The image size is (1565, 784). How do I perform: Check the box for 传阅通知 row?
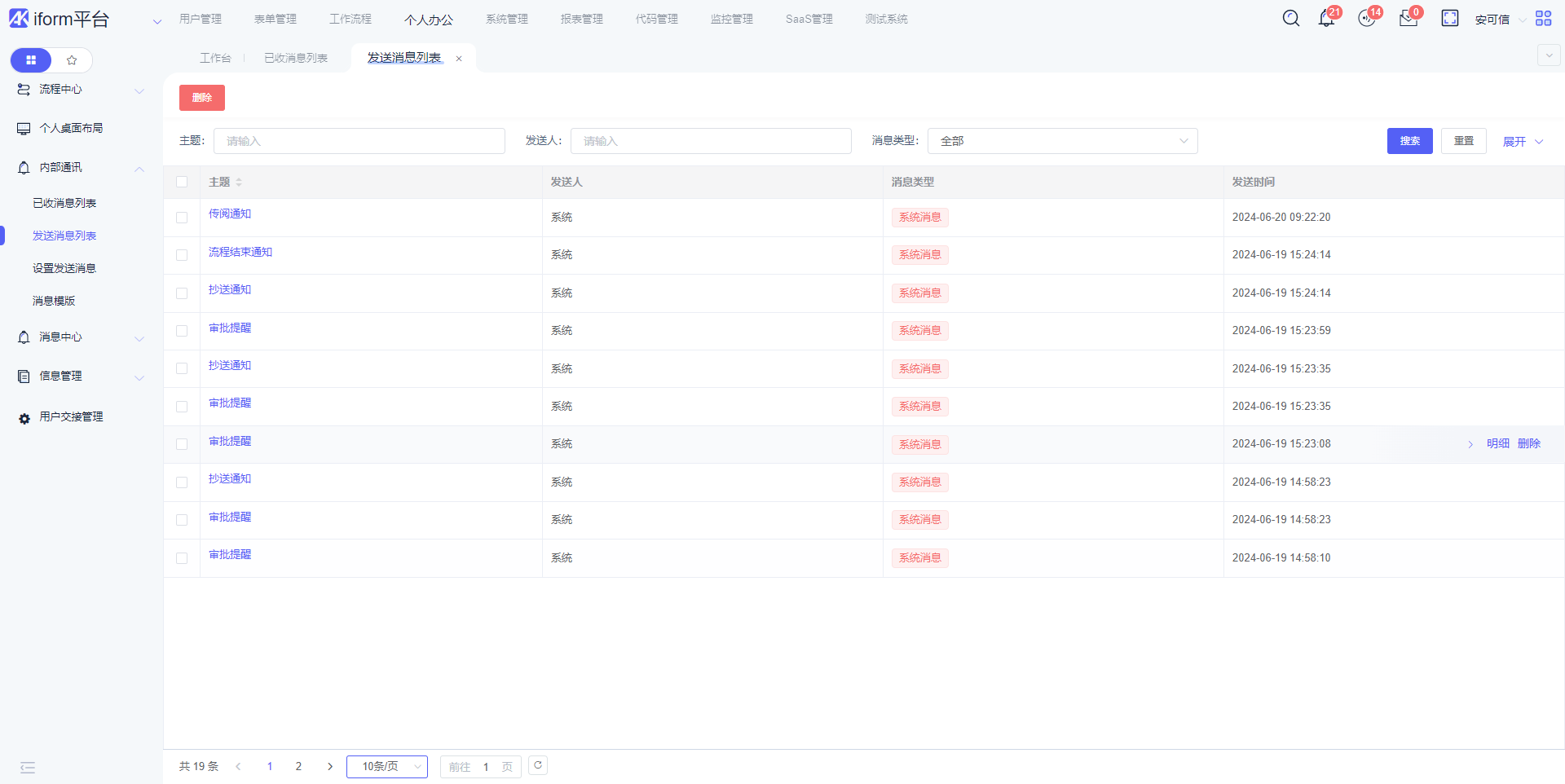tap(182, 218)
